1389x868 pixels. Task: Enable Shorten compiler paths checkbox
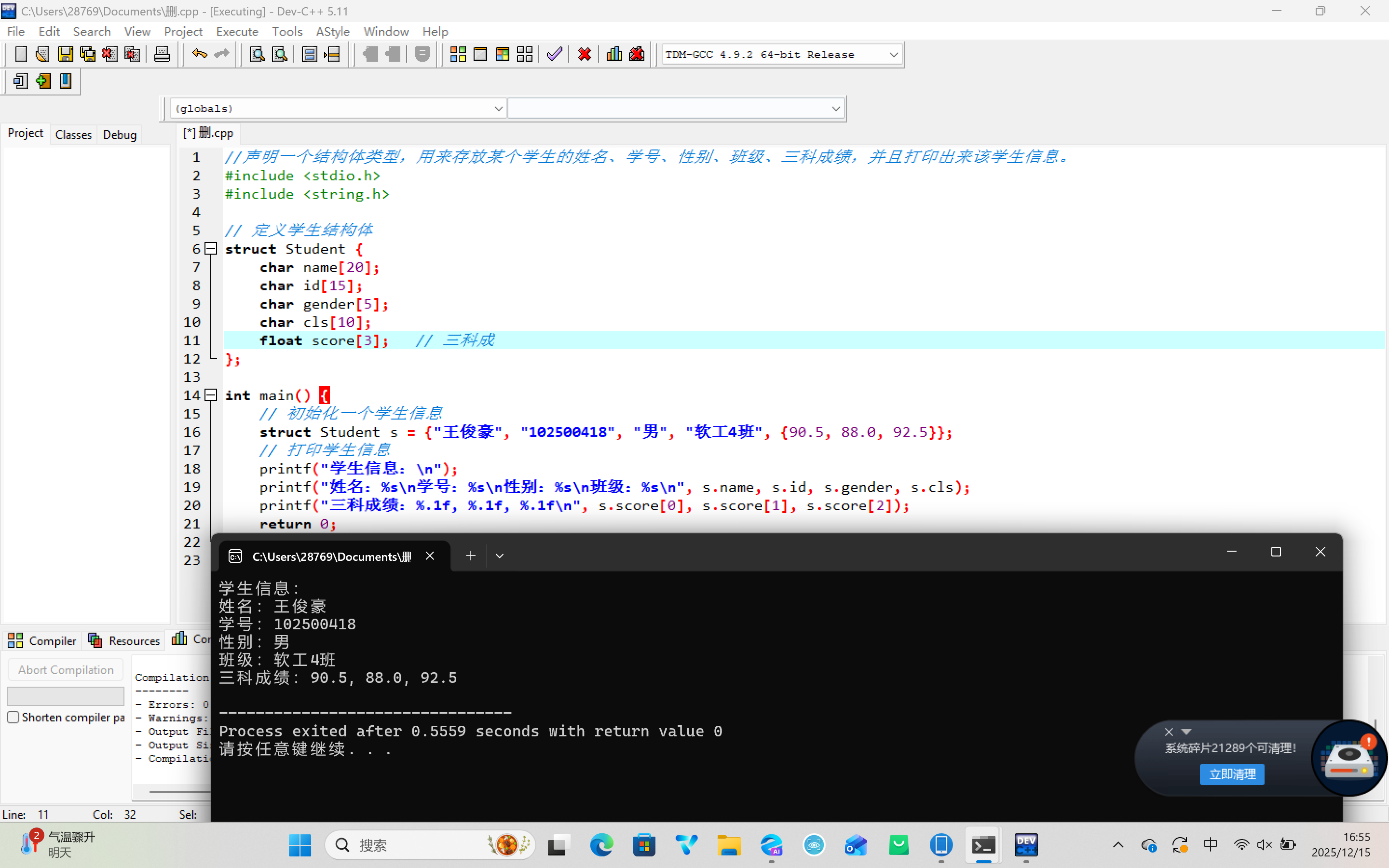point(13,717)
